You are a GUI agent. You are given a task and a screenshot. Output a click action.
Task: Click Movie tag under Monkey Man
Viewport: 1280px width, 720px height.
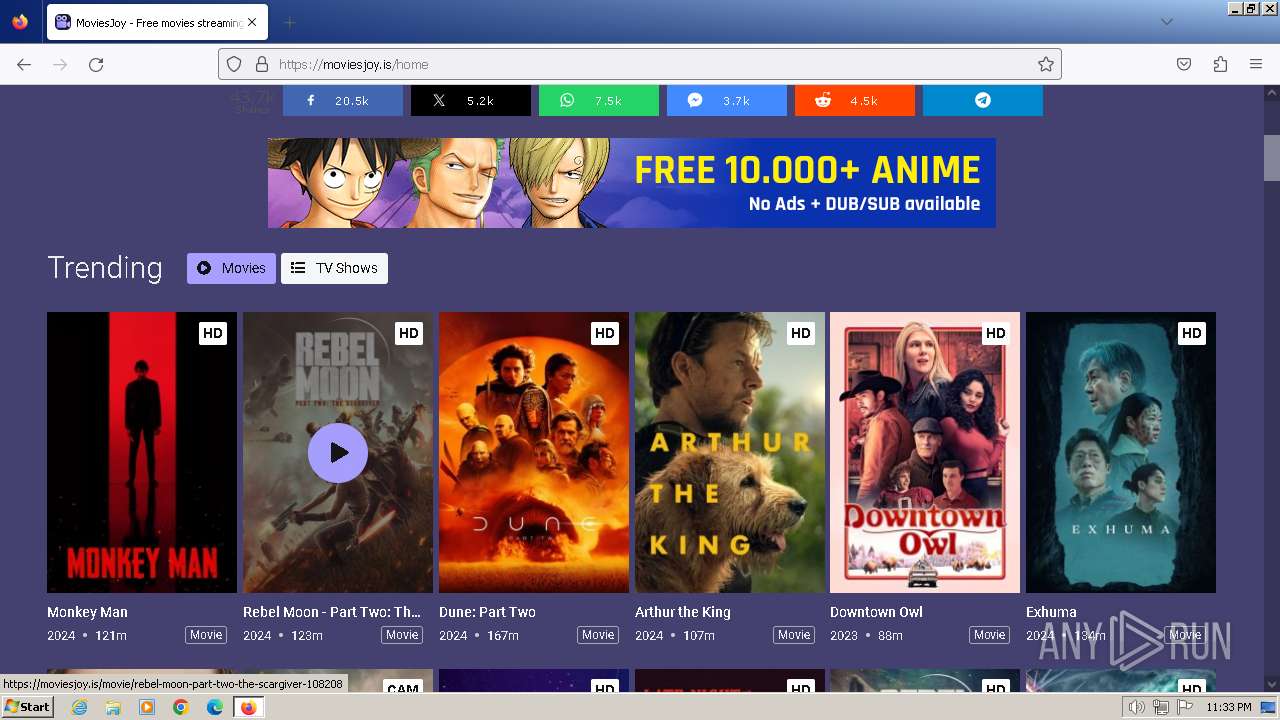pos(206,635)
